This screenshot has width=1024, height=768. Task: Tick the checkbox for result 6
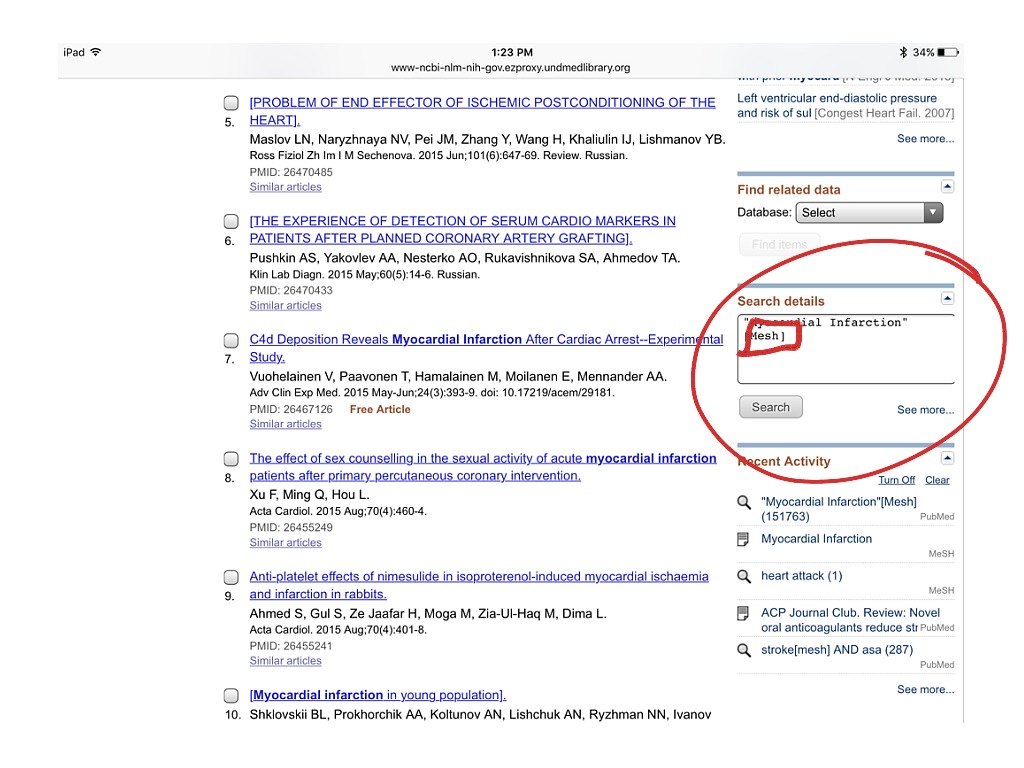231,221
